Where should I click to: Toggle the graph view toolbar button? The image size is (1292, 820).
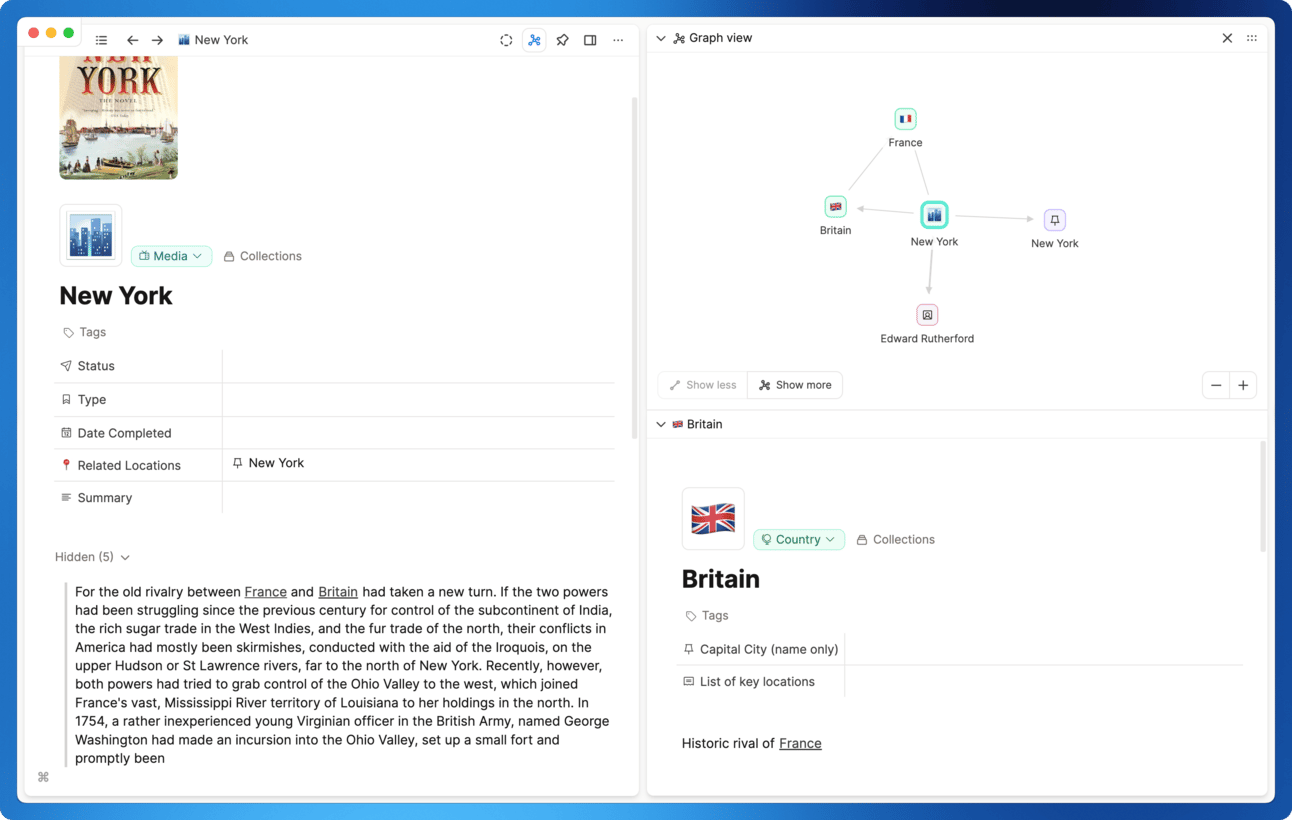click(x=534, y=40)
